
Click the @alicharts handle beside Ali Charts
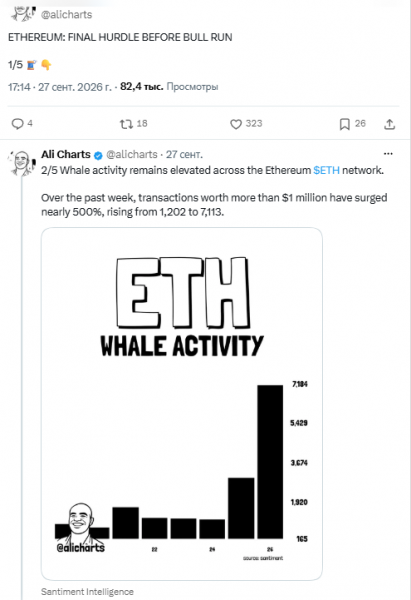[132, 155]
